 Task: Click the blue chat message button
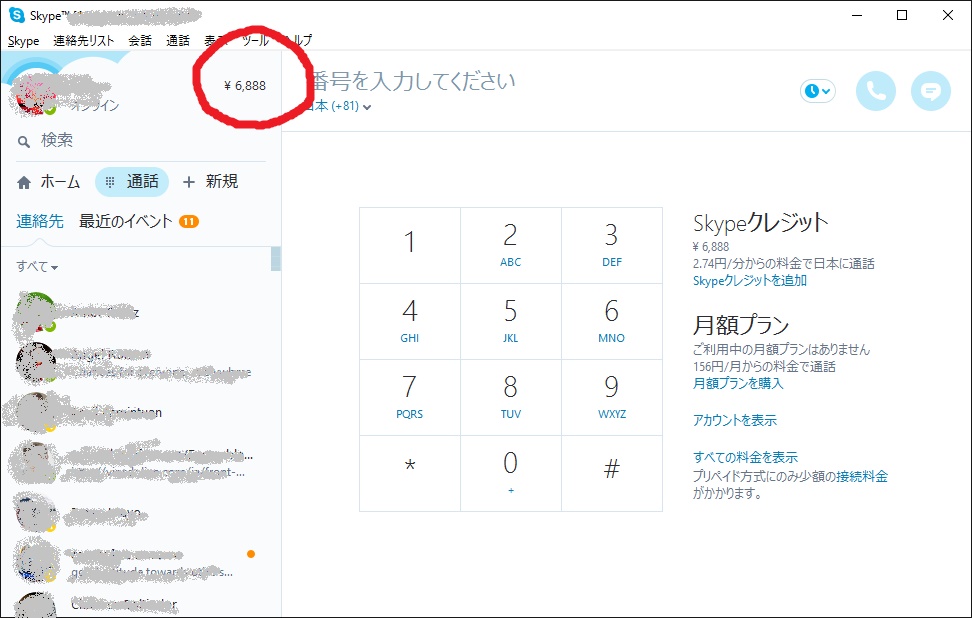pos(930,91)
